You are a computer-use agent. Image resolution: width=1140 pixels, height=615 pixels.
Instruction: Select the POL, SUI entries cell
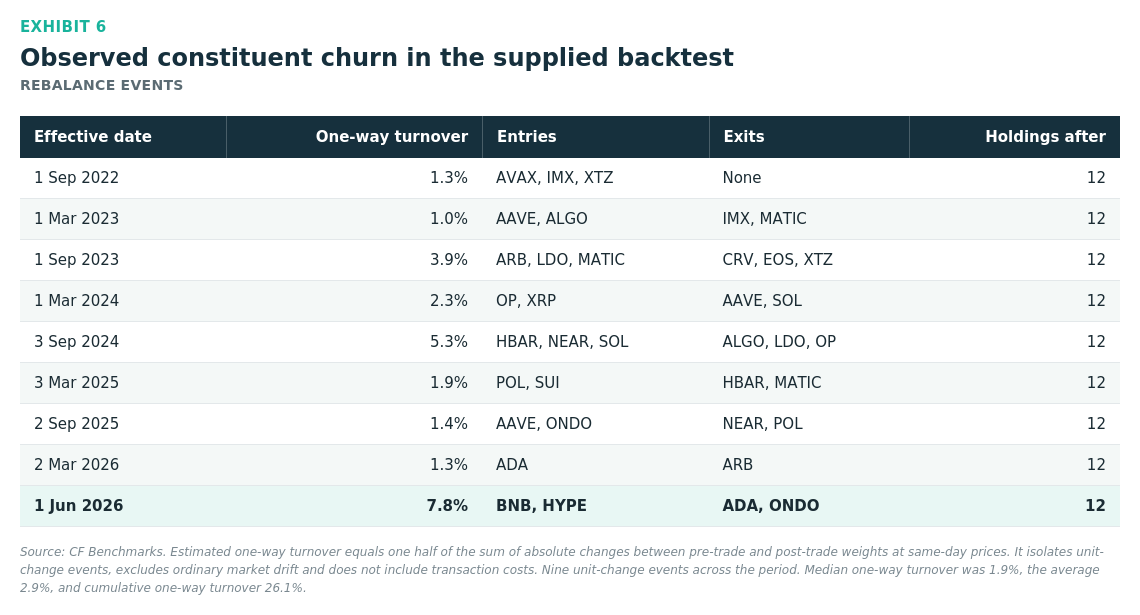coord(528,382)
